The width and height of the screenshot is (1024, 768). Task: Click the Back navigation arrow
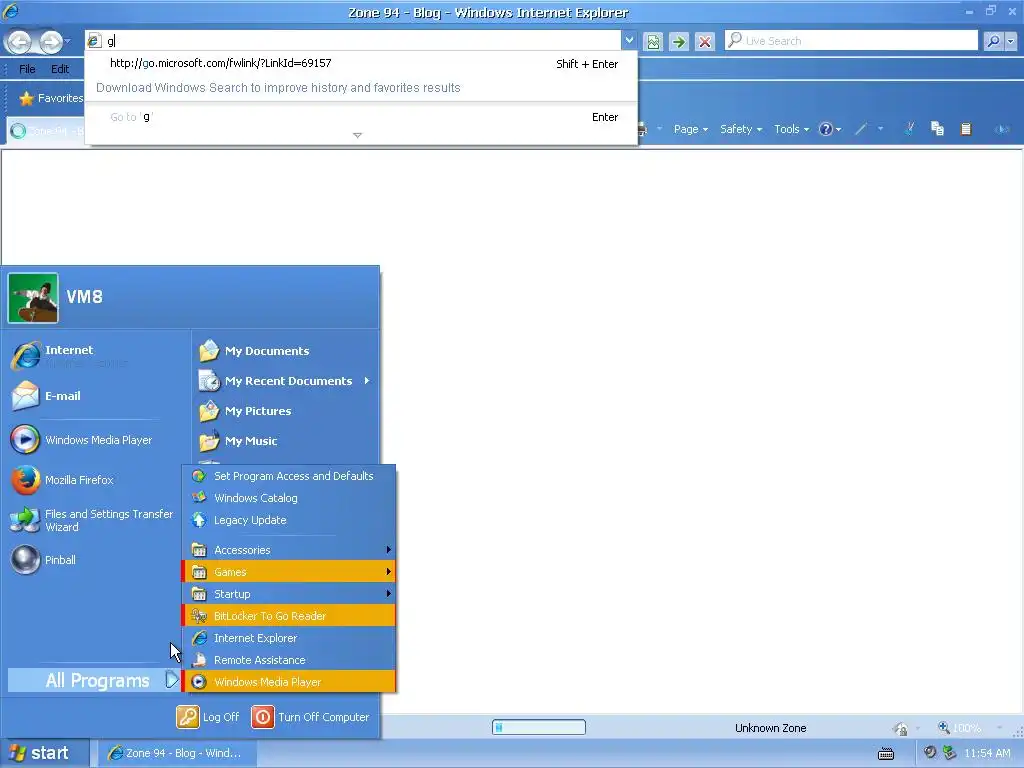pyautogui.click(x=20, y=42)
